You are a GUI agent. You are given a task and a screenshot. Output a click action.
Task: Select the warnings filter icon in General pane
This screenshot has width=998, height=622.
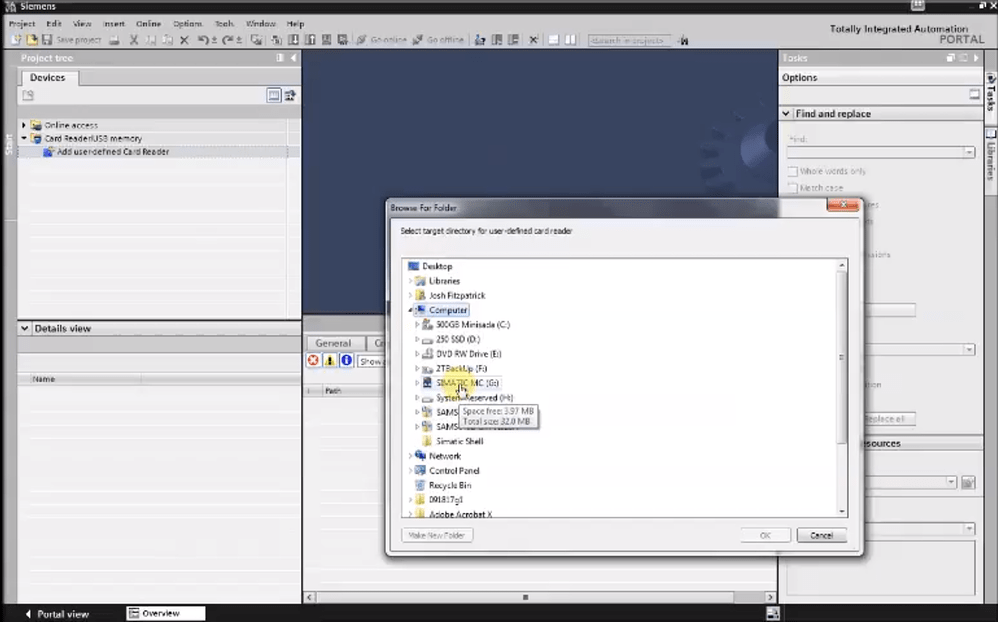(330, 360)
